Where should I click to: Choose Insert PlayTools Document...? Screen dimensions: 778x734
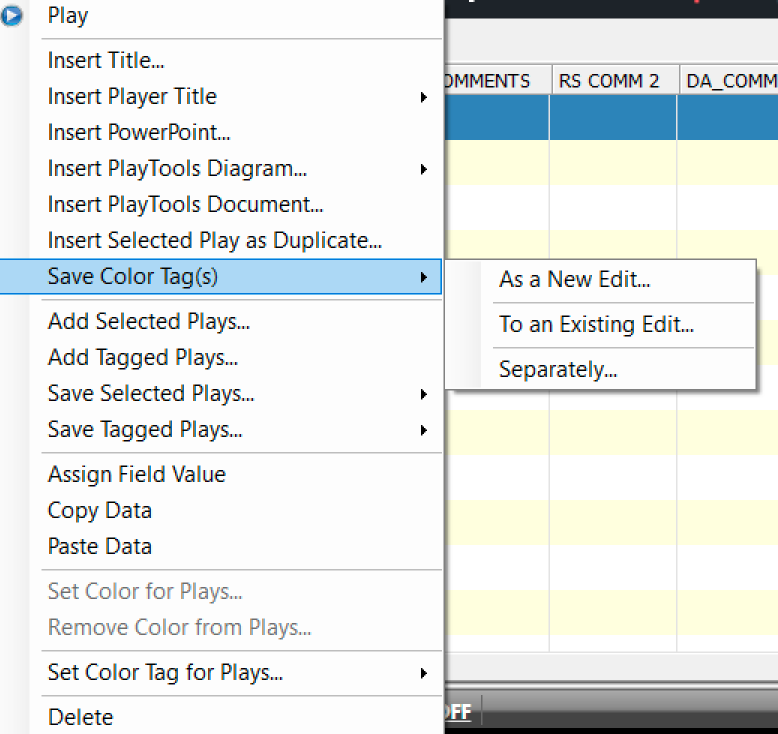(x=185, y=204)
